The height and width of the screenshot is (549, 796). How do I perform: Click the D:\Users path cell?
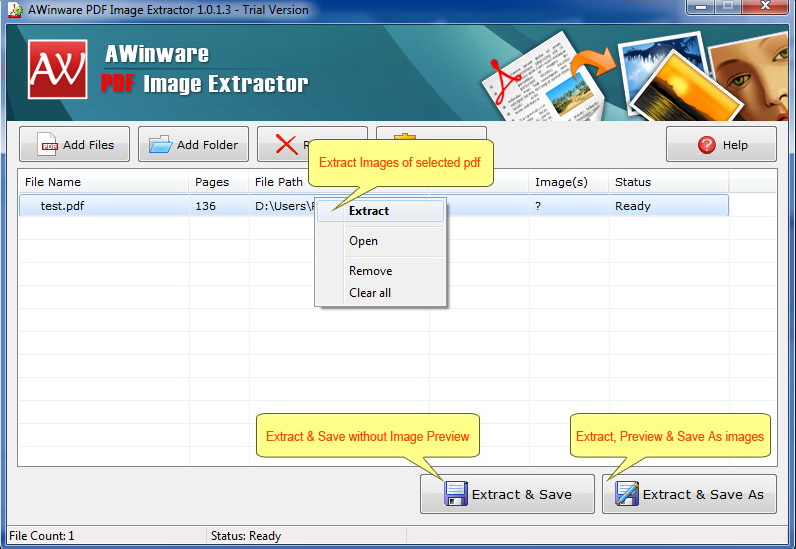(284, 206)
